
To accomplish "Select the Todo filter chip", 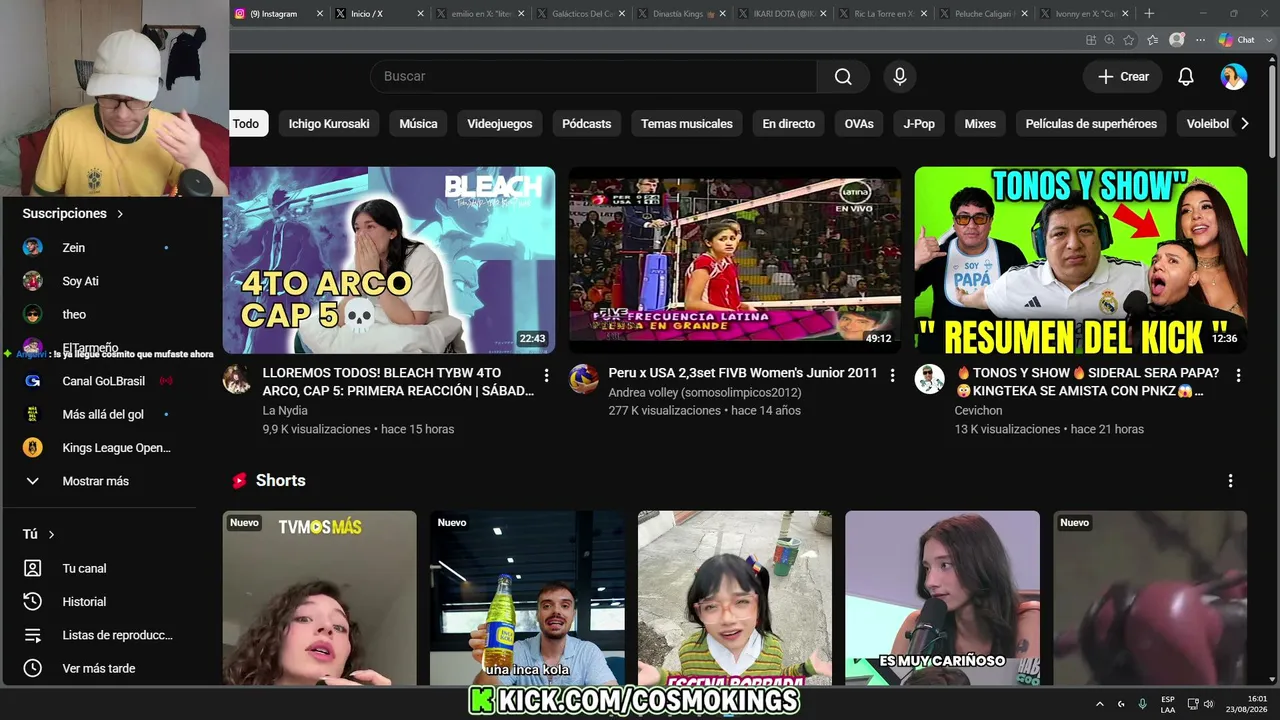I will [x=246, y=124].
